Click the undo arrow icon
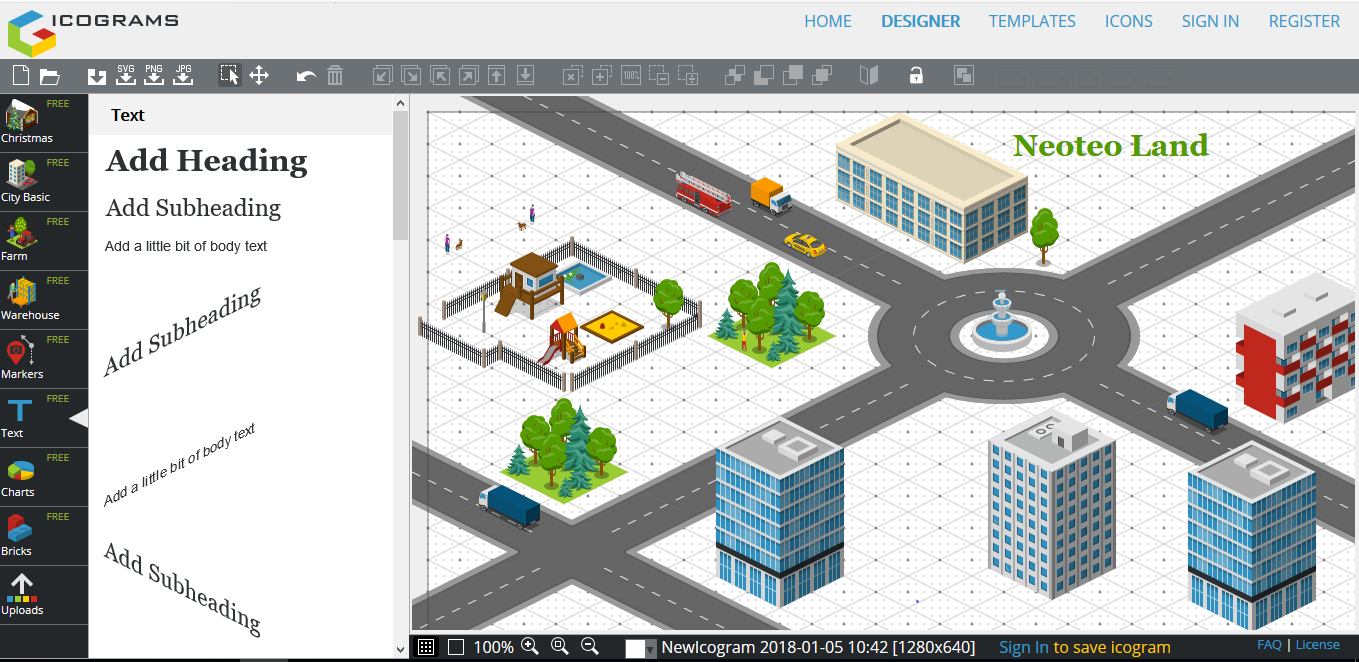Image resolution: width=1359 pixels, height=662 pixels. tap(306, 75)
